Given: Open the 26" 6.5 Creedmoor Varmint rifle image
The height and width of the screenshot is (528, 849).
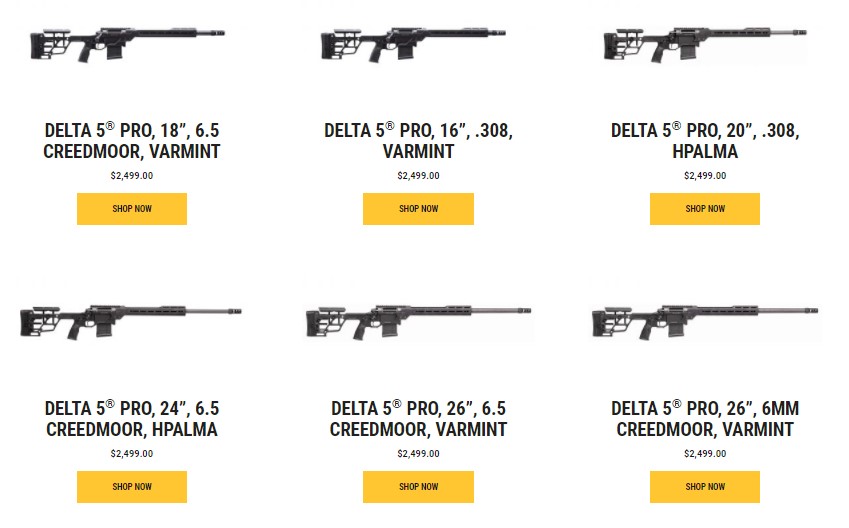Looking at the screenshot, I should point(418,320).
